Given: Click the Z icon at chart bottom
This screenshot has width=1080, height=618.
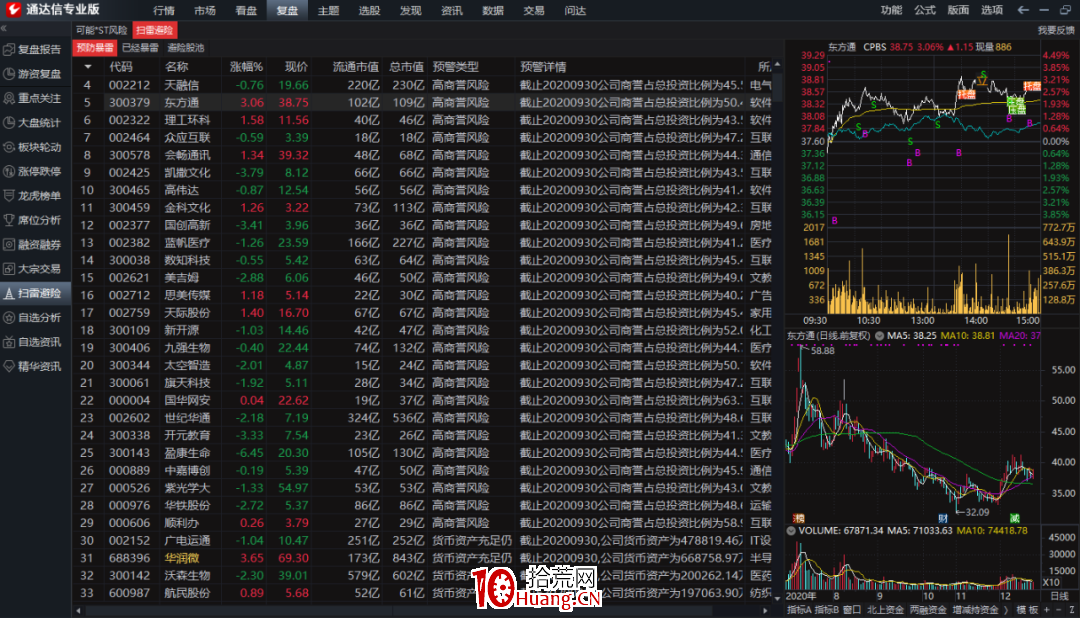Looking at the screenshot, I should (x=1072, y=610).
